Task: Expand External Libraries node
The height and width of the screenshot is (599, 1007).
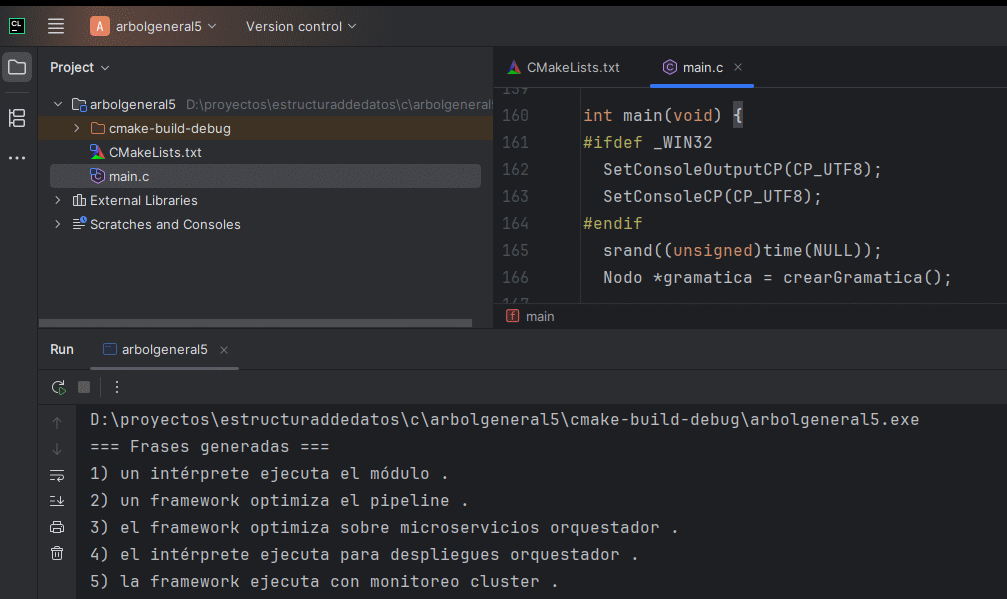Action: tap(58, 200)
